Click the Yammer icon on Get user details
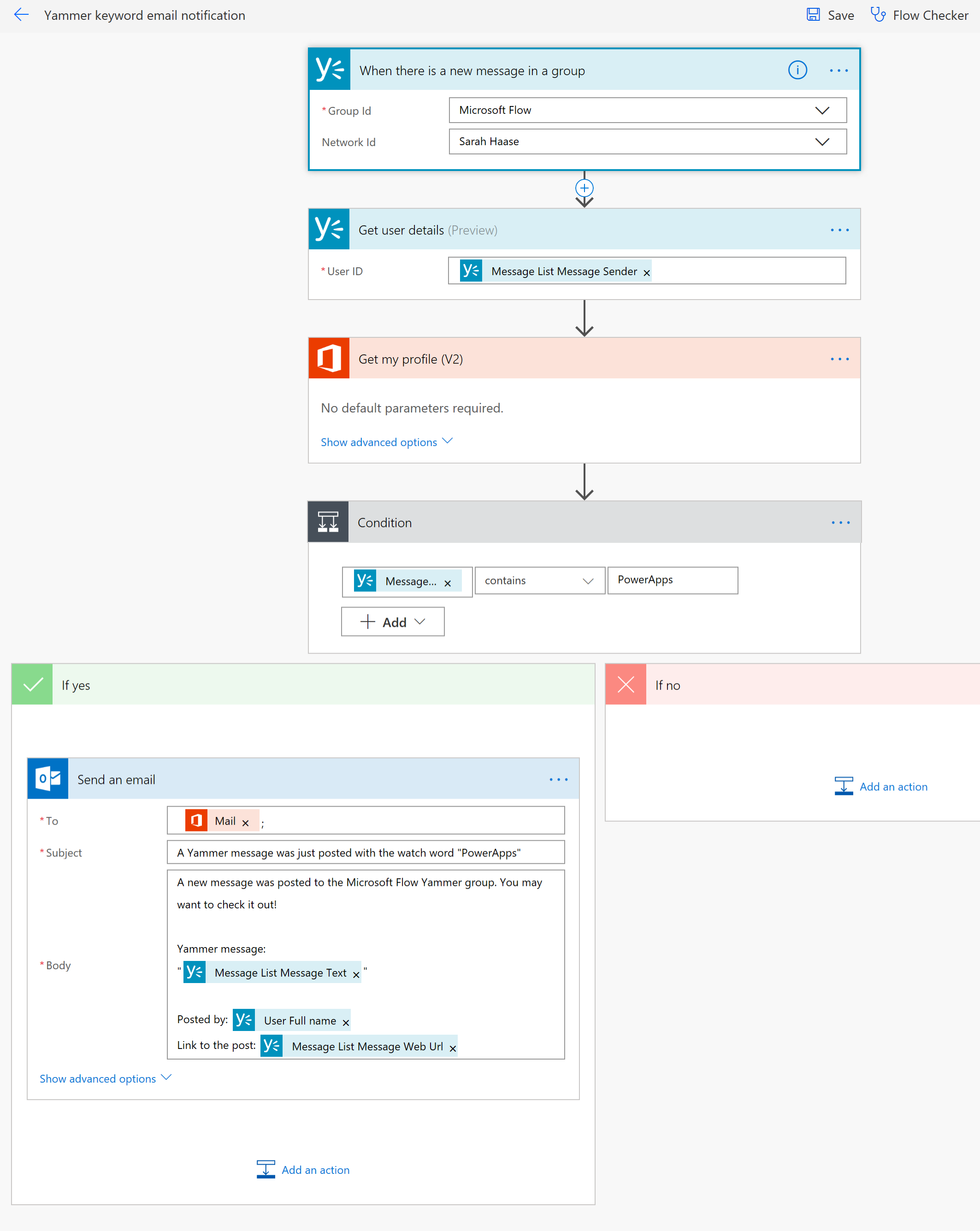980x1231 pixels. 329,229
